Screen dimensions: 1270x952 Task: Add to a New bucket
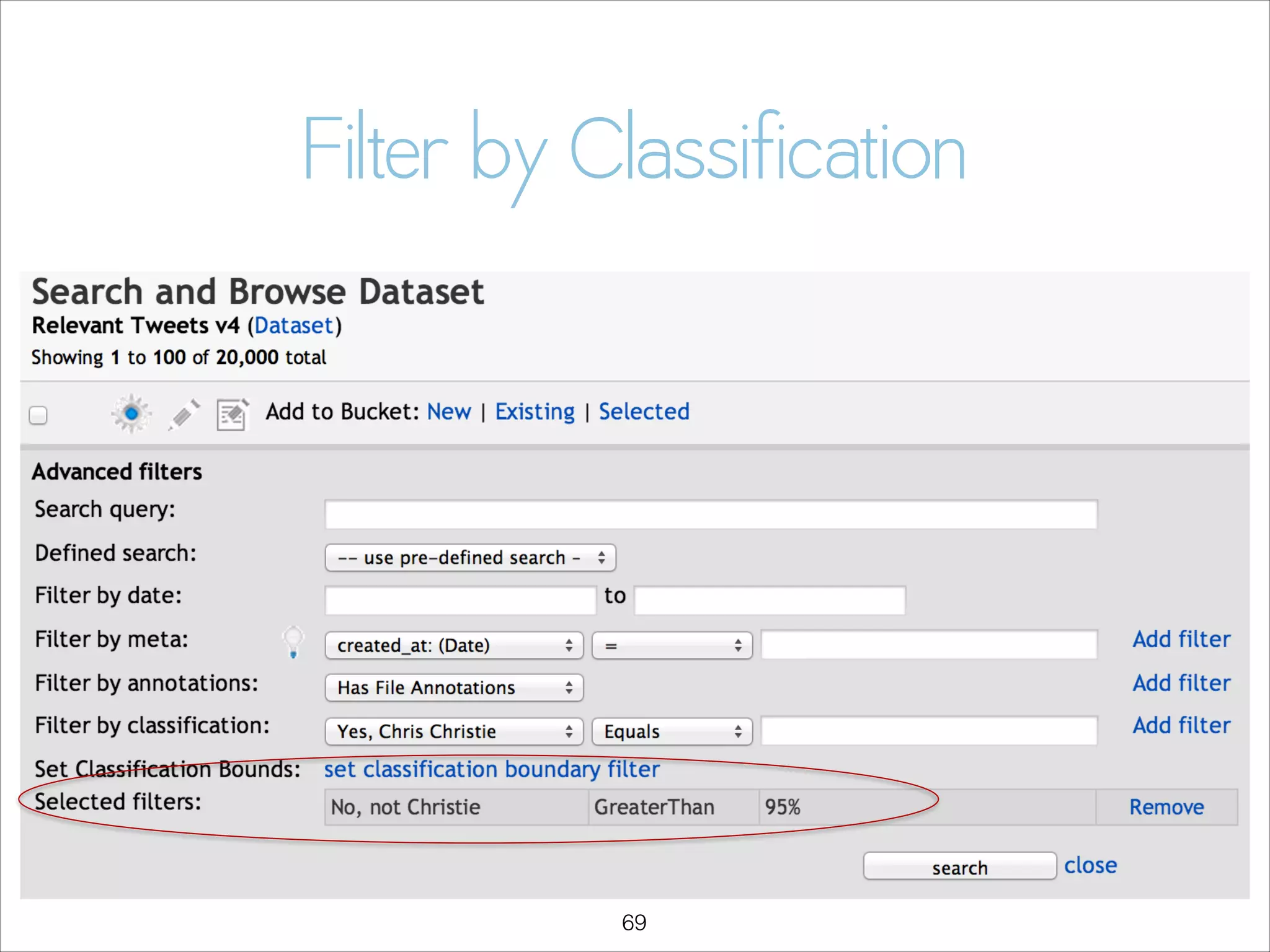(x=449, y=412)
